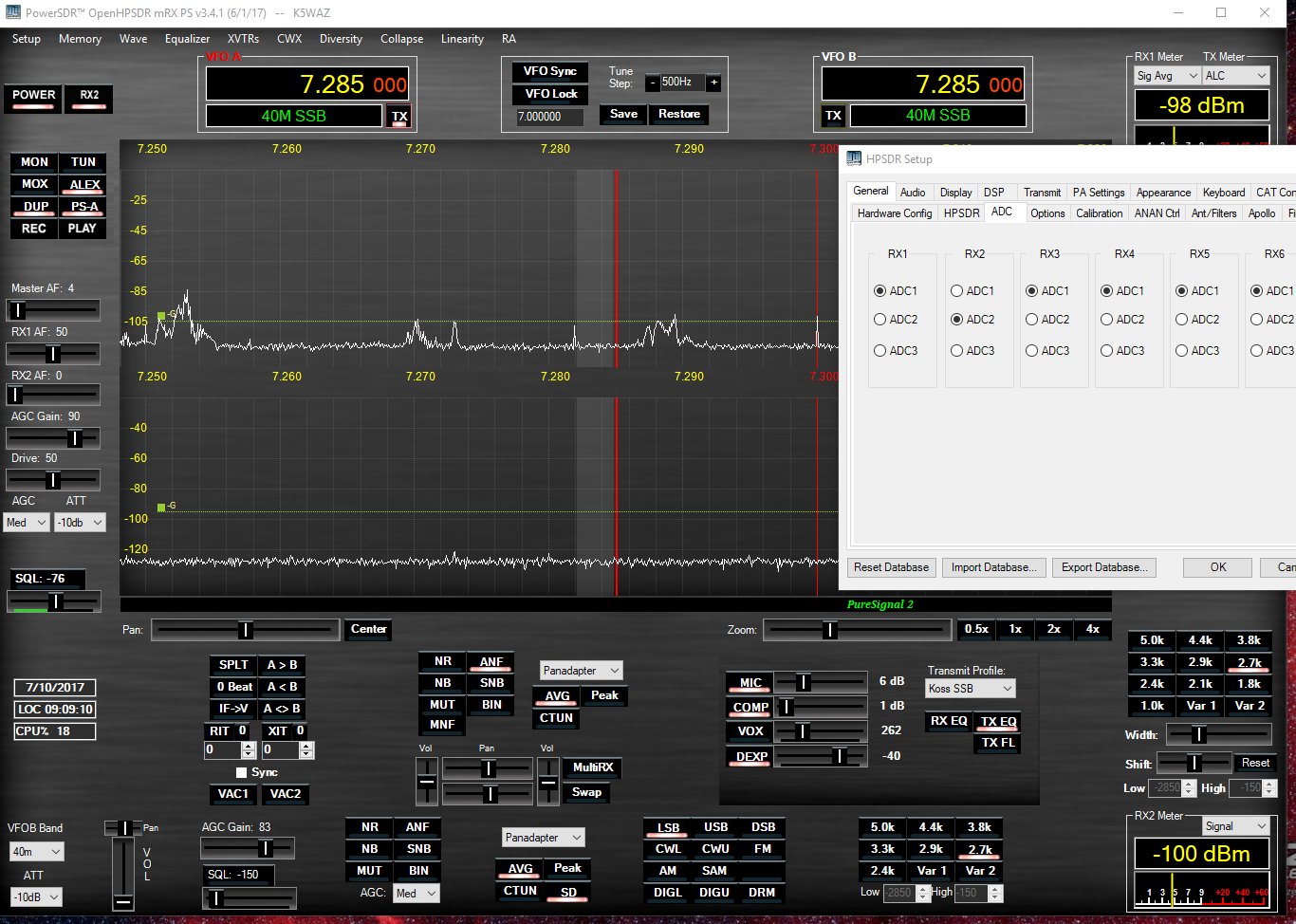The height and width of the screenshot is (924, 1296).
Task: Open the RX1 Meter Sig Avg dropdown
Action: coord(1167,76)
